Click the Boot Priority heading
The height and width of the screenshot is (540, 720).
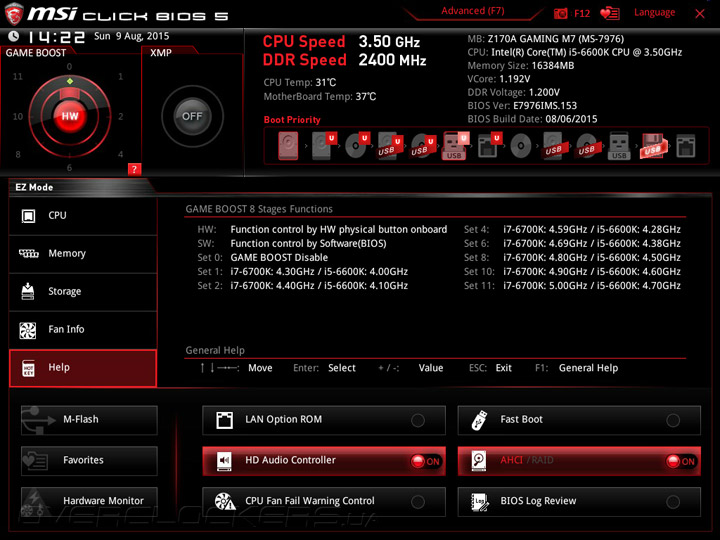[x=292, y=120]
